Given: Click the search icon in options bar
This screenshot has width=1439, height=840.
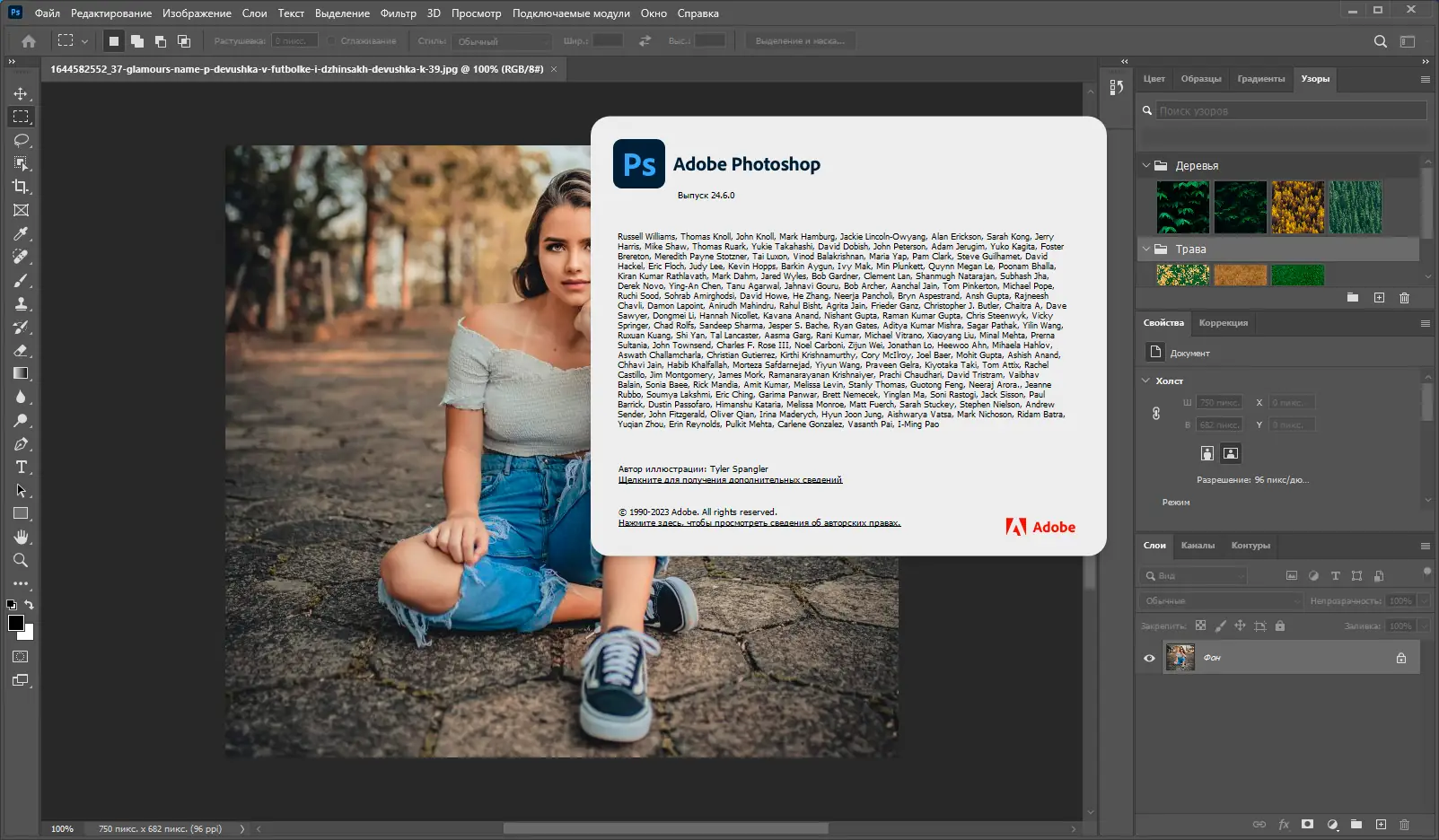Looking at the screenshot, I should [1380, 41].
